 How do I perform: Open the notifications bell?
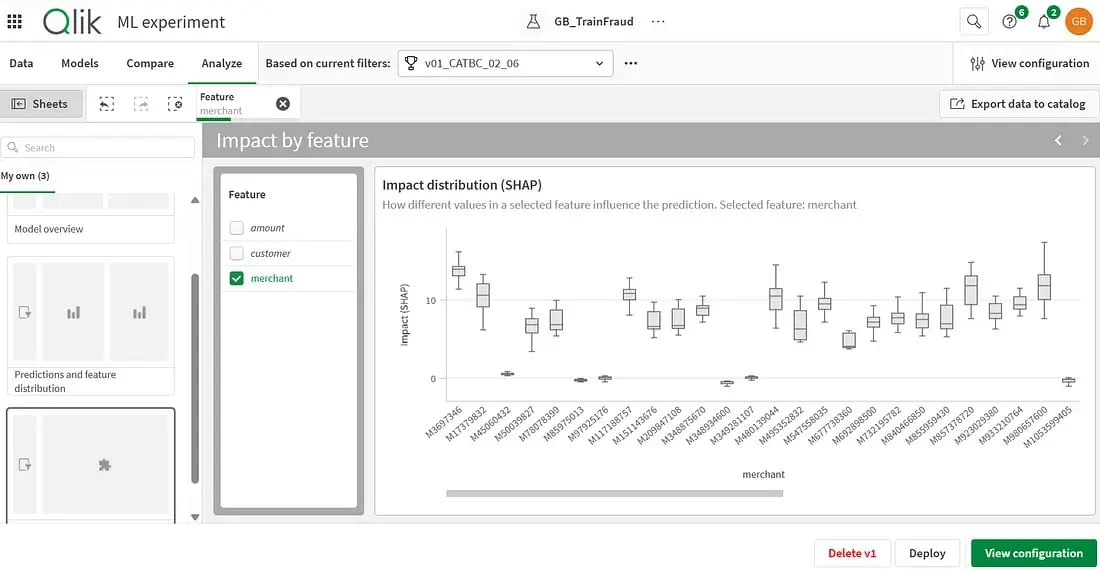tap(1044, 21)
